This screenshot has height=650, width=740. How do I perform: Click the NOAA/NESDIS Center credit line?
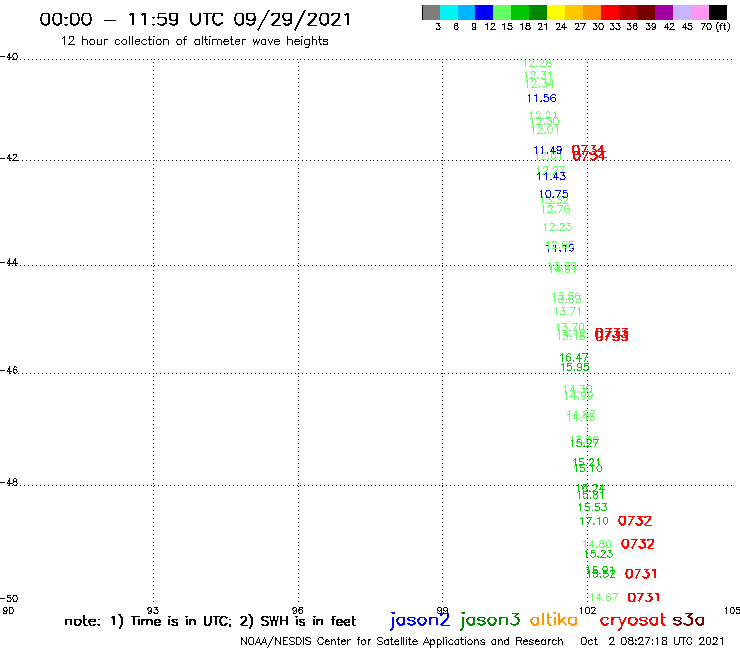[x=402, y=642]
